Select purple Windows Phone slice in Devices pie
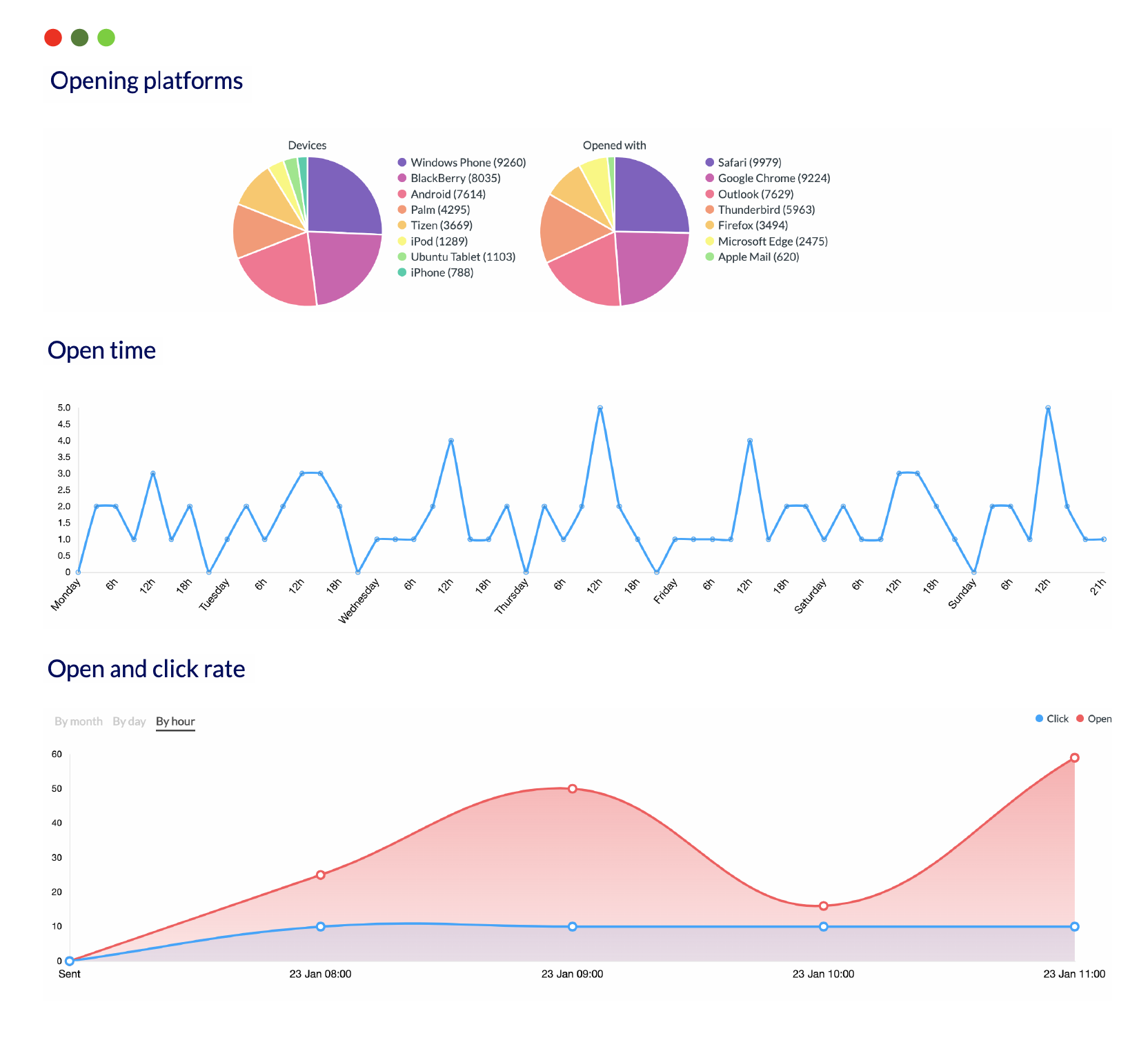 [x=342, y=200]
